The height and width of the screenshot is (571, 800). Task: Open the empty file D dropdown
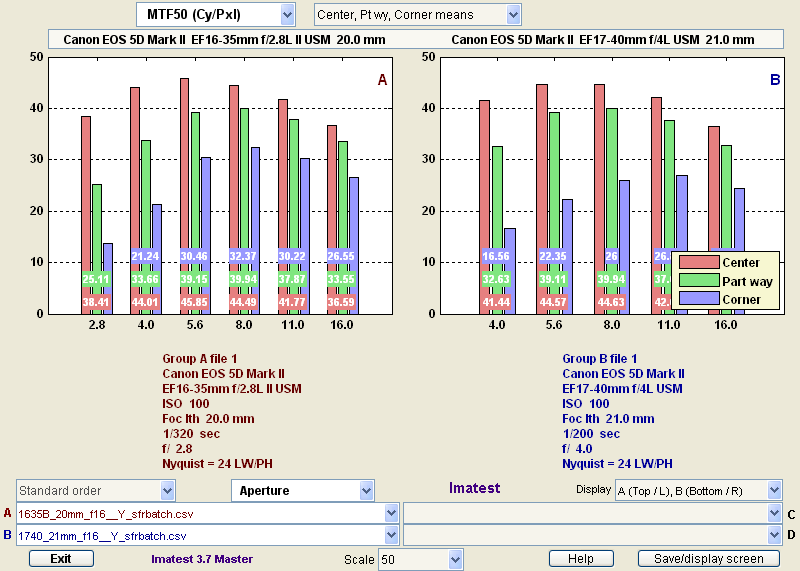pyautogui.click(x=592, y=536)
